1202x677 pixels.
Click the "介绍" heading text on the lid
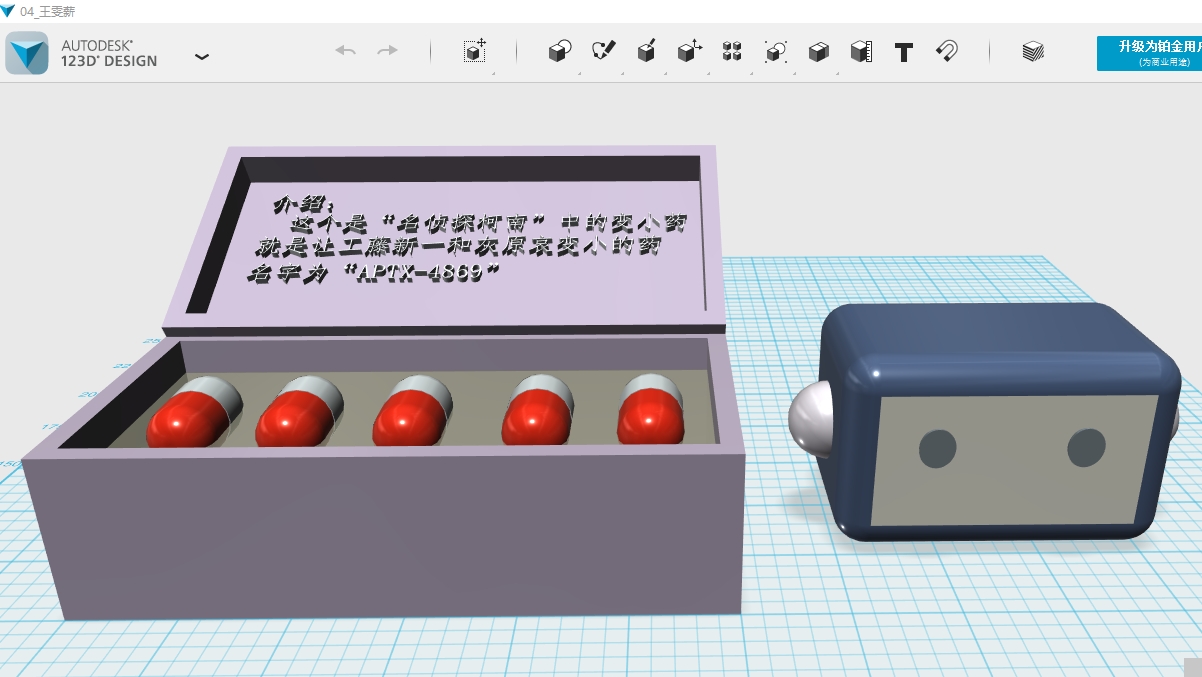301,205
